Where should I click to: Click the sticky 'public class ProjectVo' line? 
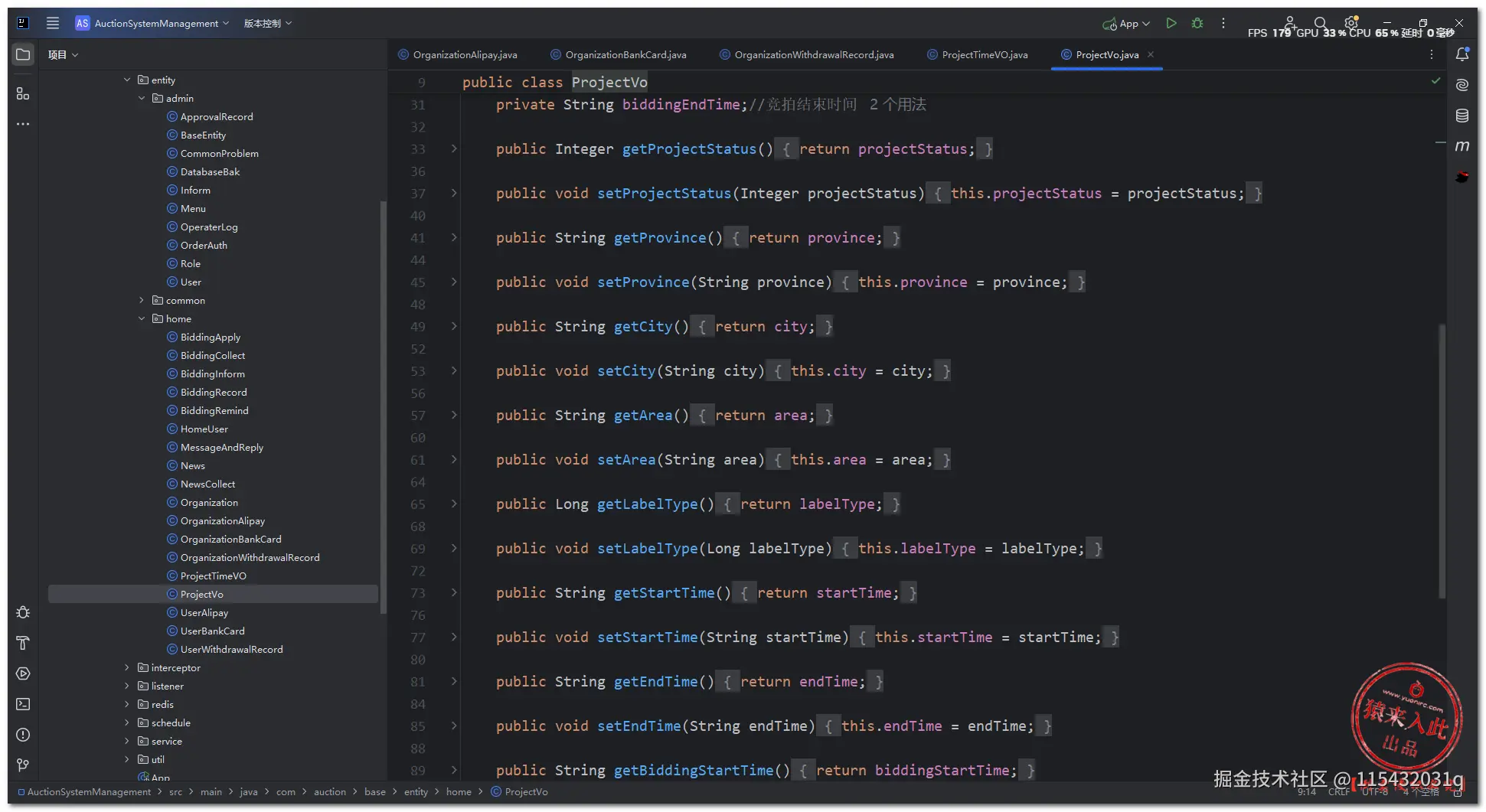pos(554,82)
